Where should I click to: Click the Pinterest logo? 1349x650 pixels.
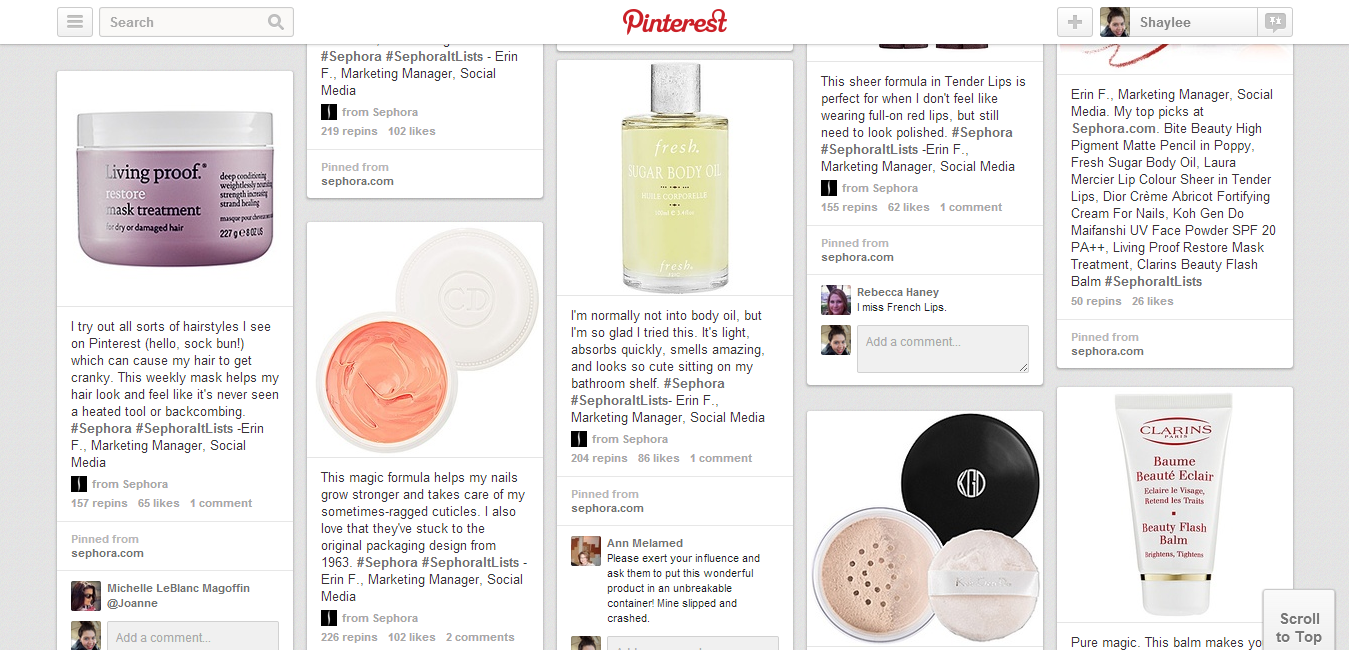(x=675, y=21)
